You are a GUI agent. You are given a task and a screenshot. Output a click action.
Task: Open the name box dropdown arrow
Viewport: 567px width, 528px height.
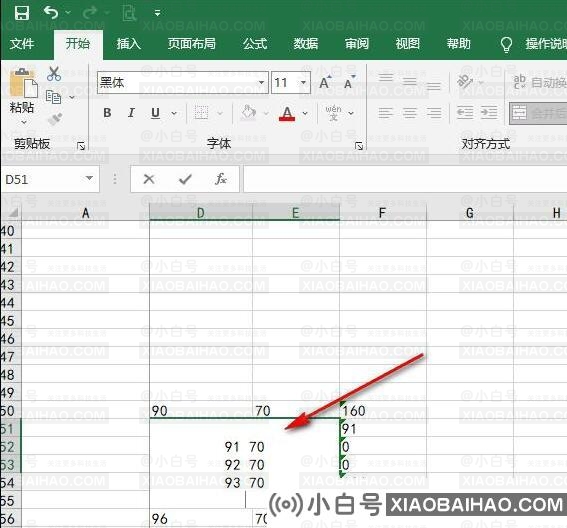[x=89, y=179]
